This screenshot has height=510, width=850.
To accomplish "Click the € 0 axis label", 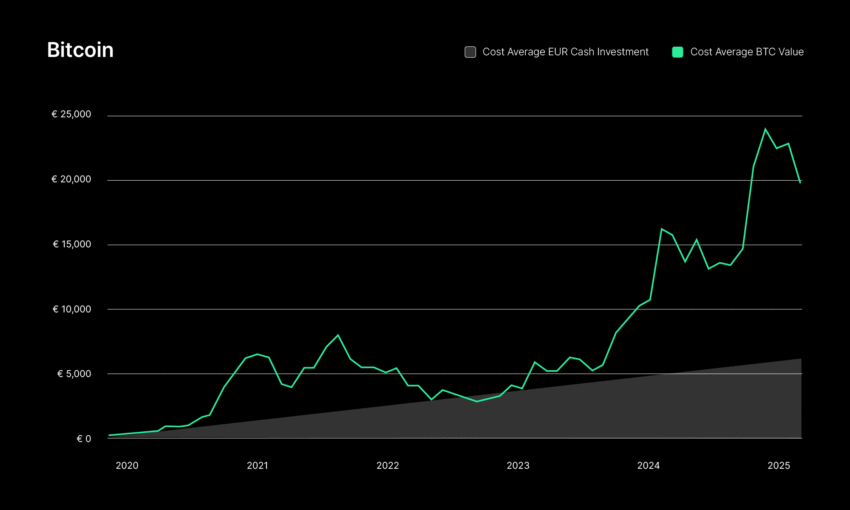I will (x=84, y=439).
